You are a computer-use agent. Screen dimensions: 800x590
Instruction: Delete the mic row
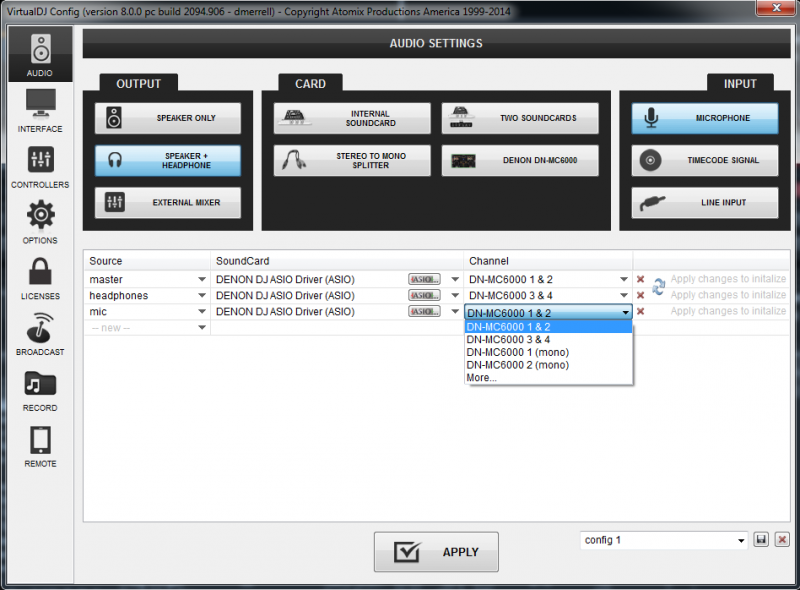(x=640, y=311)
